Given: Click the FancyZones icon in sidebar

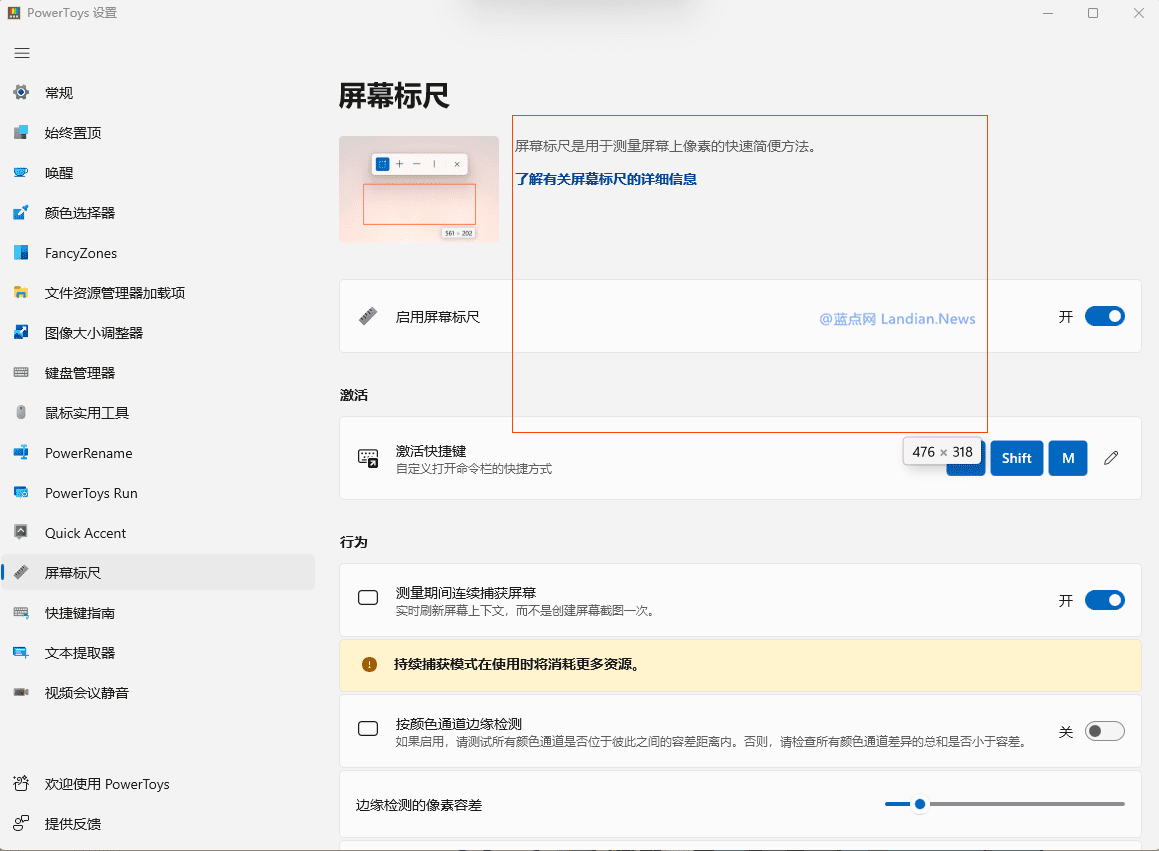Looking at the screenshot, I should (21, 253).
